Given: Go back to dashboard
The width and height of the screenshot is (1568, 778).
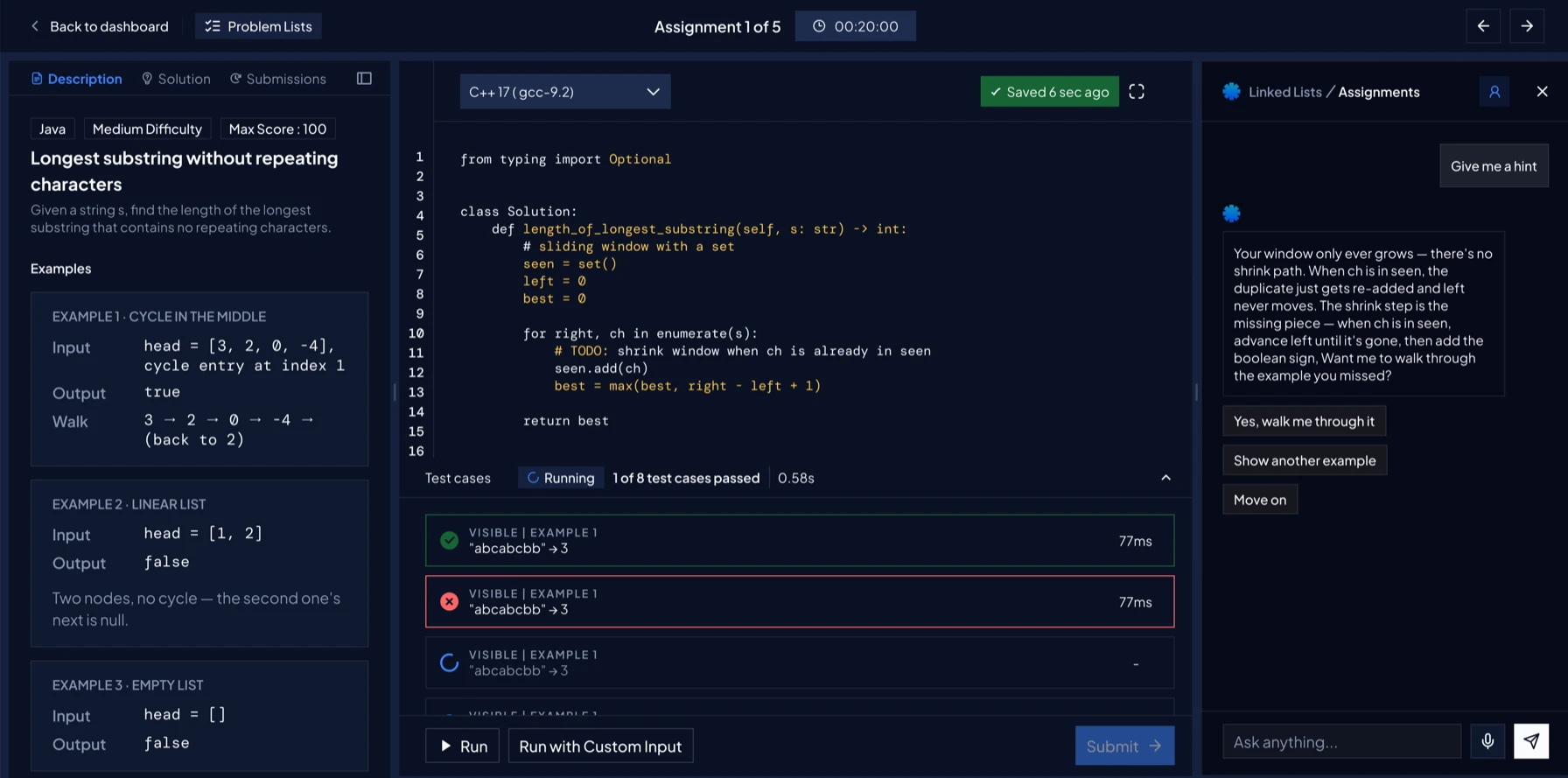Looking at the screenshot, I should point(99,26).
